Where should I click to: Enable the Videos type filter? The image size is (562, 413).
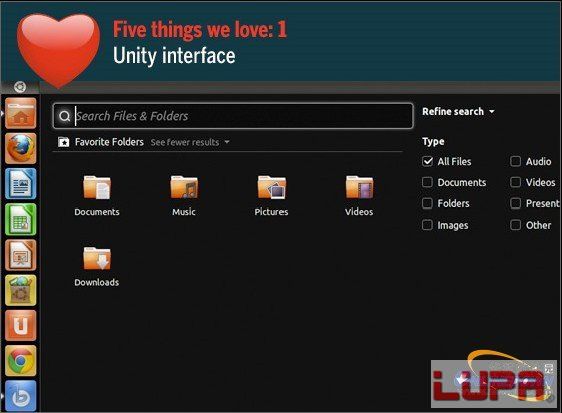tap(515, 182)
